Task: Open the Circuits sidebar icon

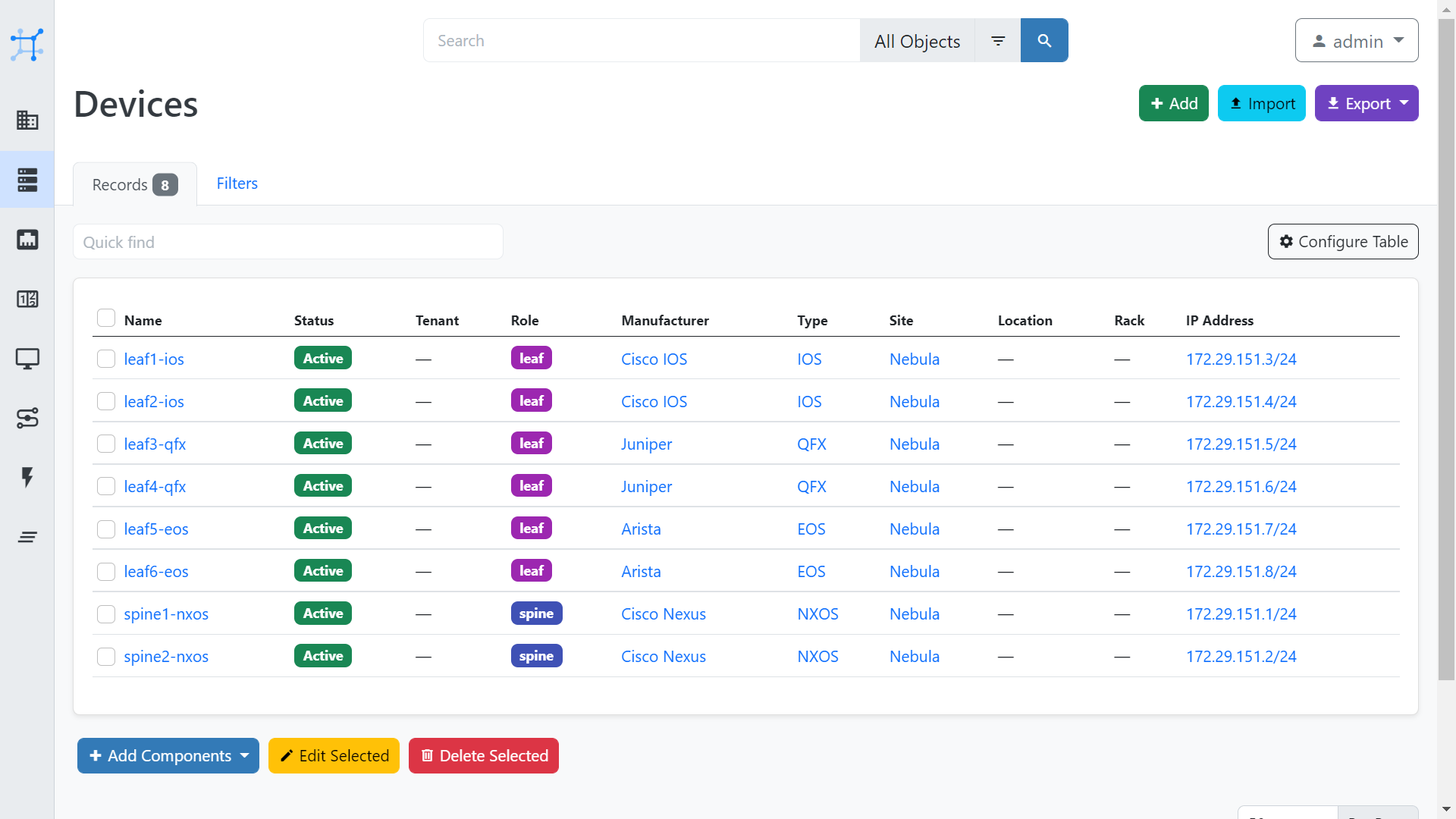Action: pos(27,418)
